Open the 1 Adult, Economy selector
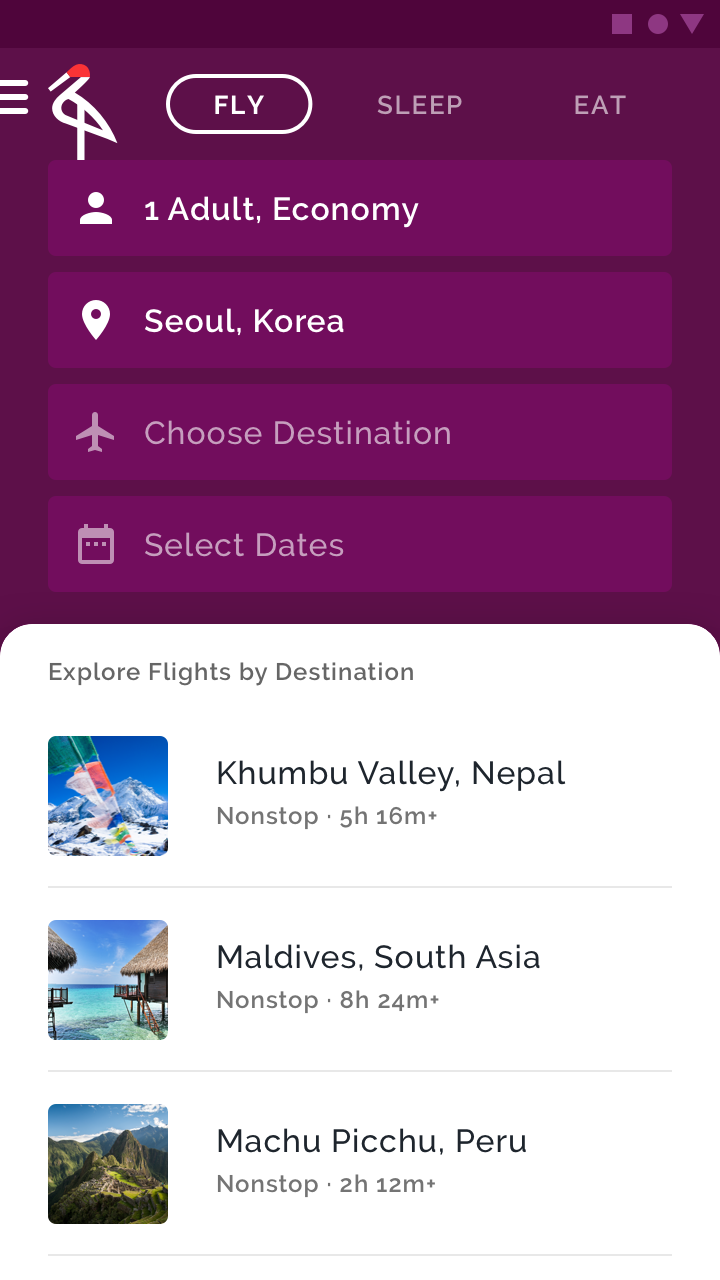The image size is (720, 1280). point(360,208)
